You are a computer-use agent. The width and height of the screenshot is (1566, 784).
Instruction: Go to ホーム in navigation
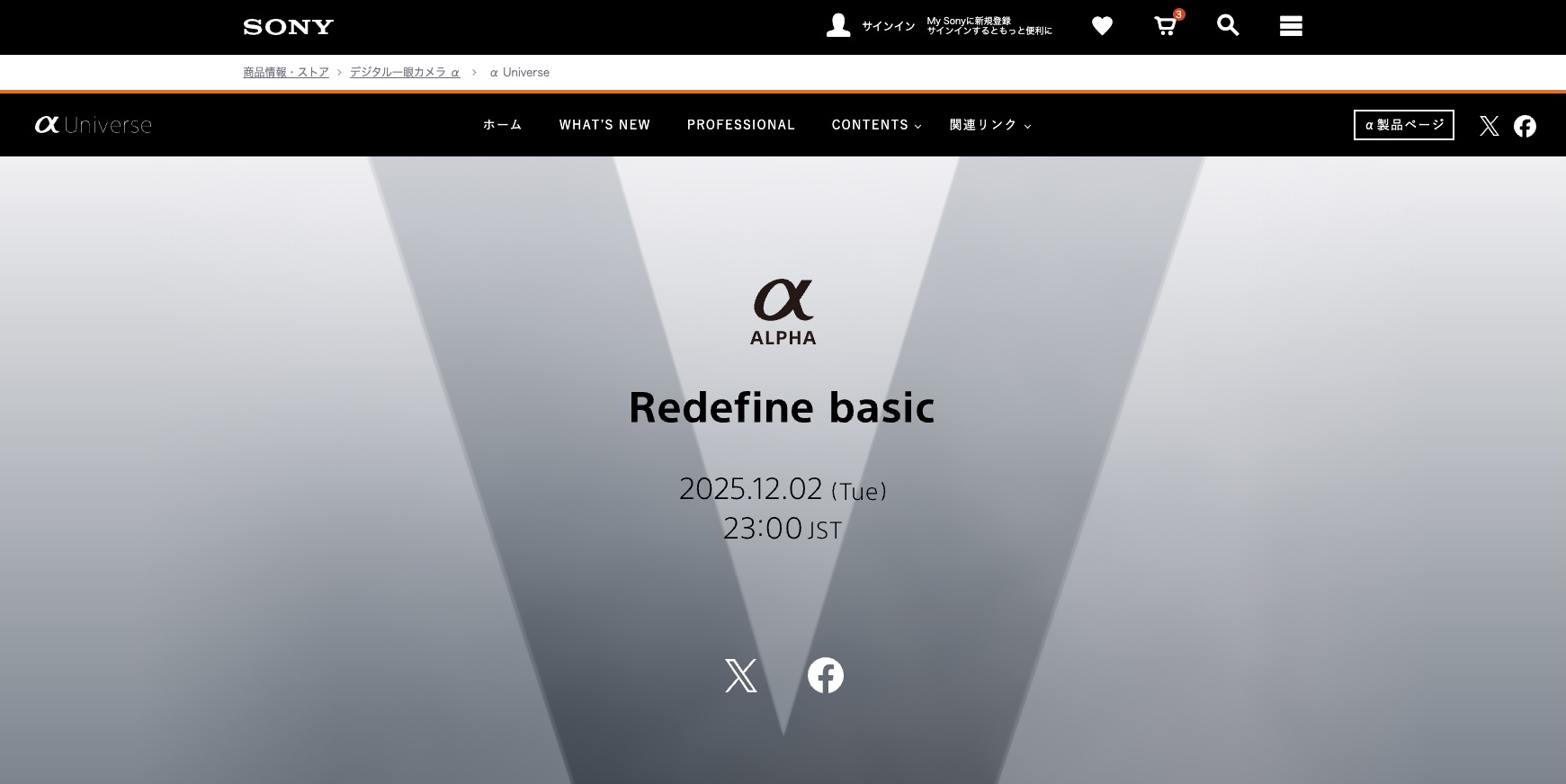coord(503,125)
